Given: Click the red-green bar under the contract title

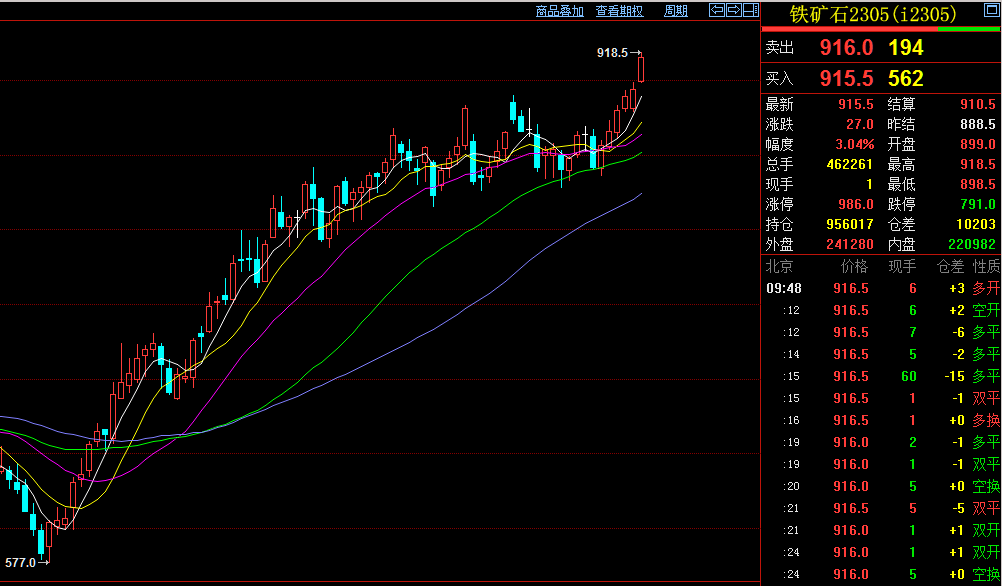Looking at the screenshot, I should [881, 30].
